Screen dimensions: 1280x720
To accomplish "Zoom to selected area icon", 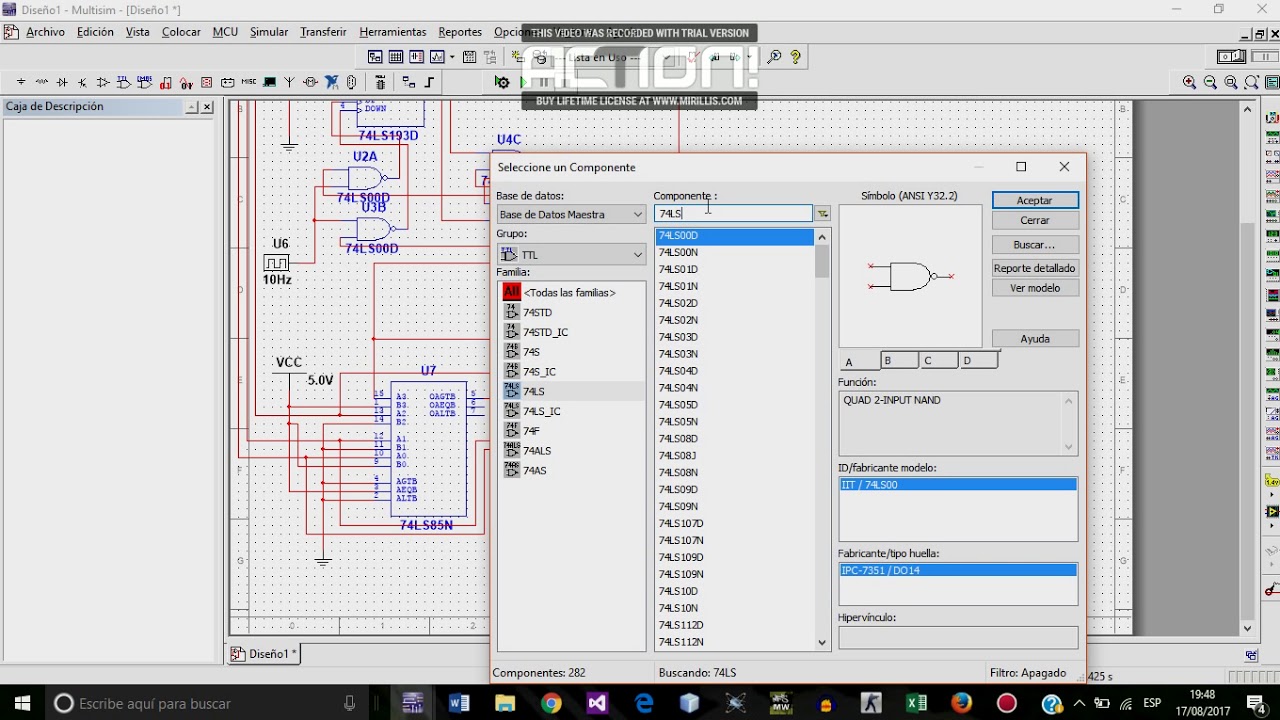I will coord(1231,82).
